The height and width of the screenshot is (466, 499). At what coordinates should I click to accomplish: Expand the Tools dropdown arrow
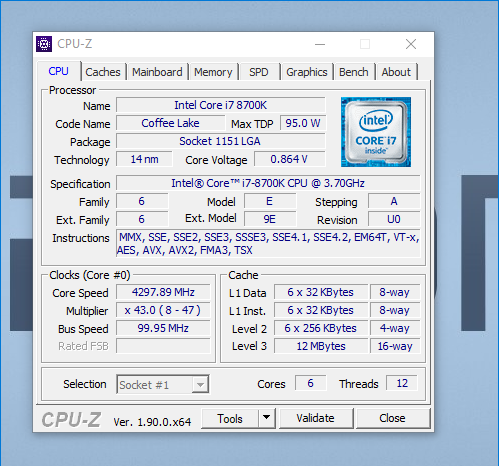266,418
